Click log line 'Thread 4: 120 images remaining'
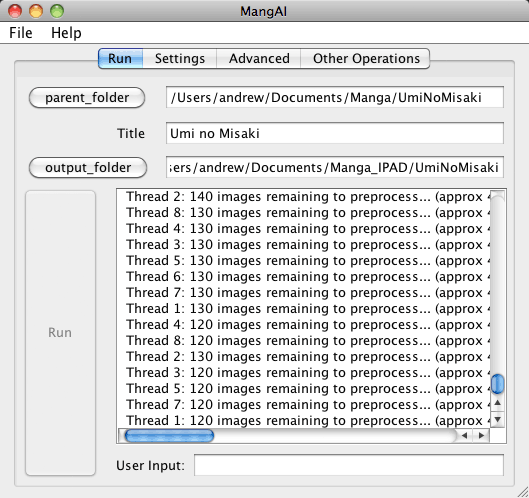 (x=308, y=325)
